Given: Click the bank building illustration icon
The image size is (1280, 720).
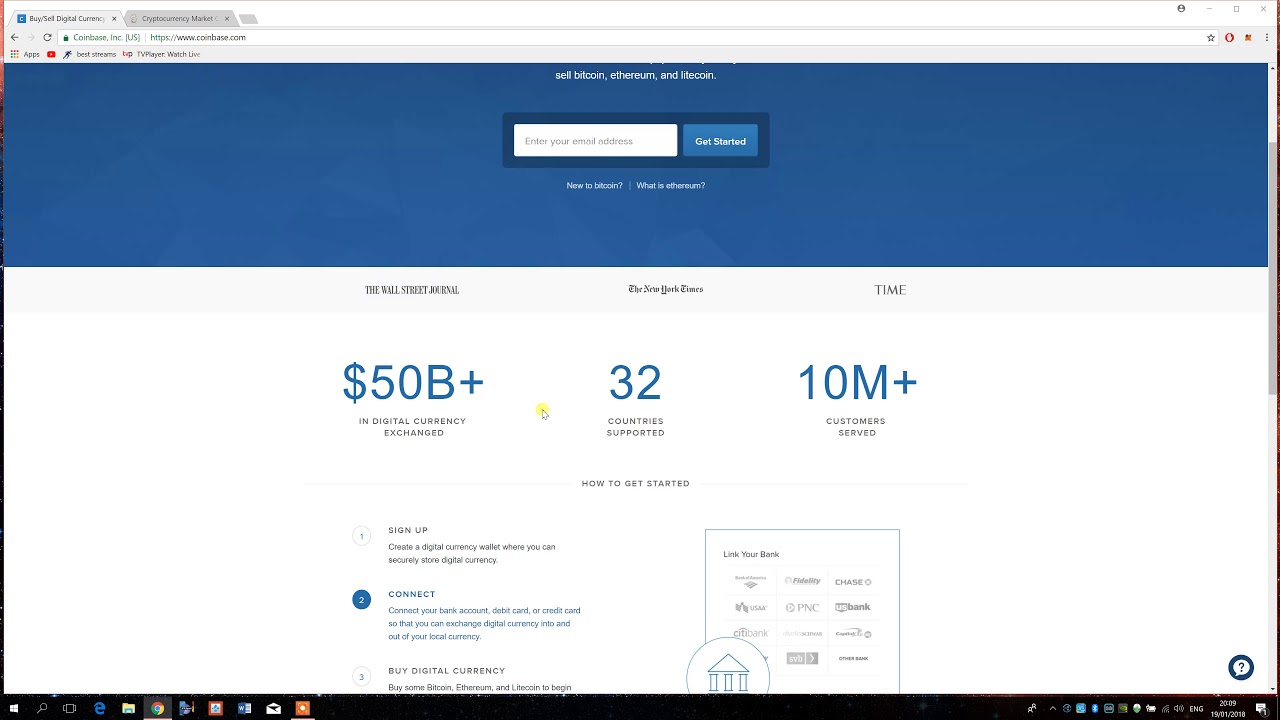Looking at the screenshot, I should pyautogui.click(x=728, y=672).
